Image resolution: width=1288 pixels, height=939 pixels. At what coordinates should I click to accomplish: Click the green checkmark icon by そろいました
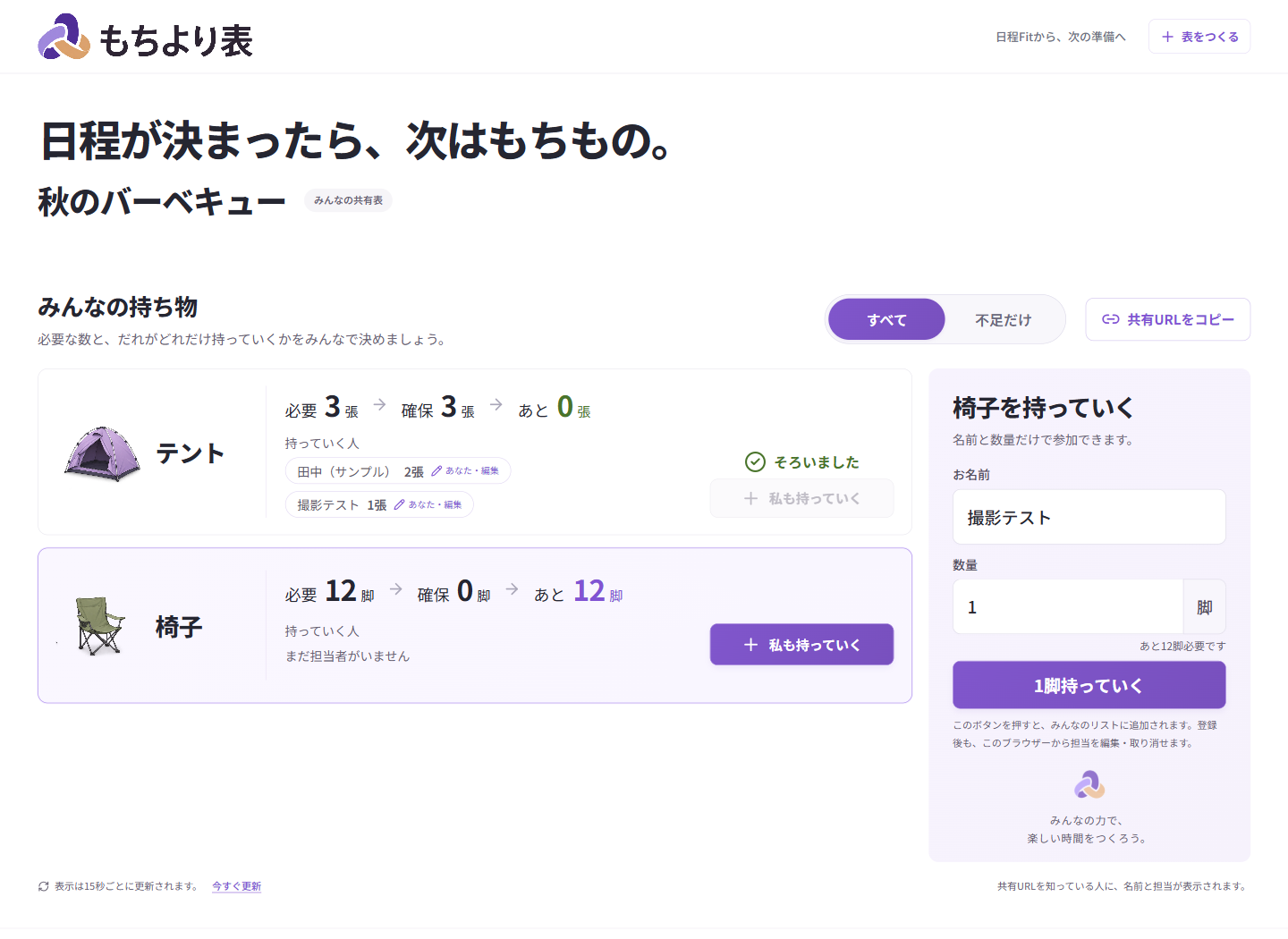coord(755,461)
